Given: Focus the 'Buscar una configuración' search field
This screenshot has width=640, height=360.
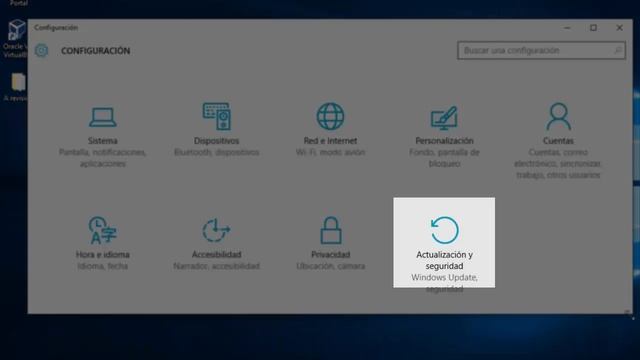Looking at the screenshot, I should point(541,51).
